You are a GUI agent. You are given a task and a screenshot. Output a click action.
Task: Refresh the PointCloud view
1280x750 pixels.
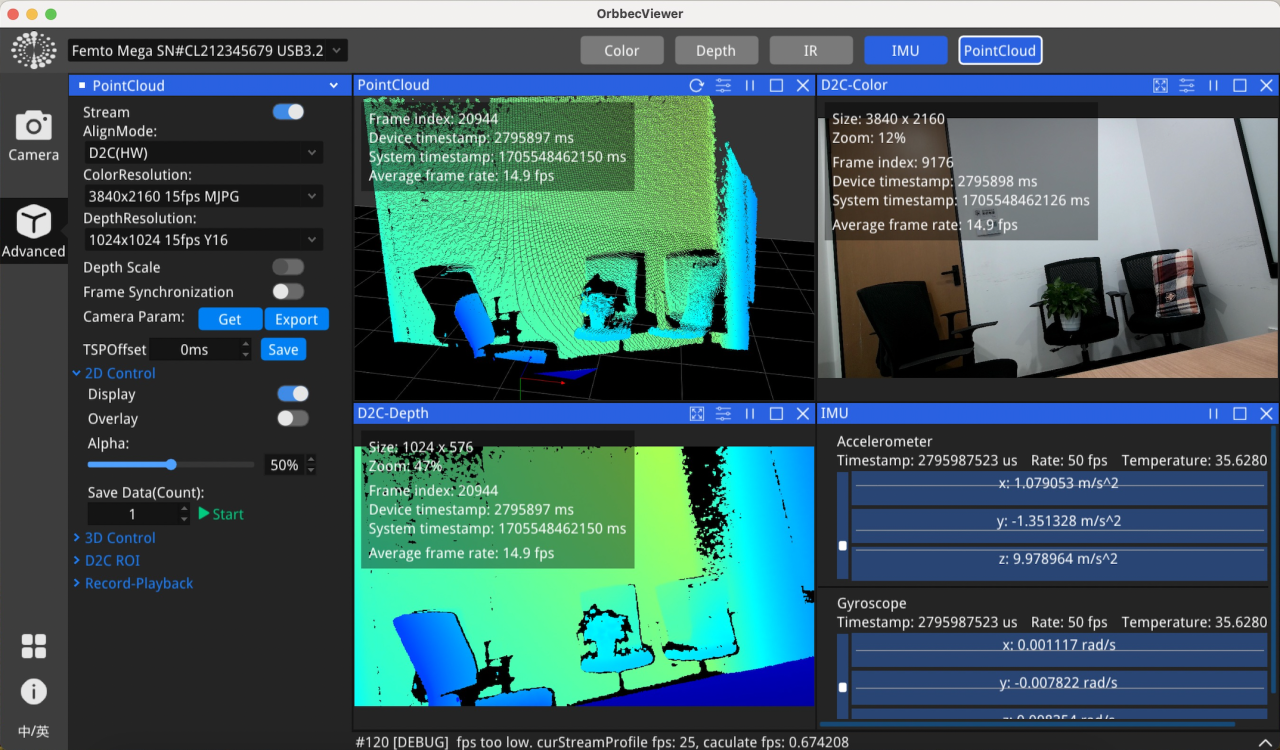pyautogui.click(x=696, y=86)
